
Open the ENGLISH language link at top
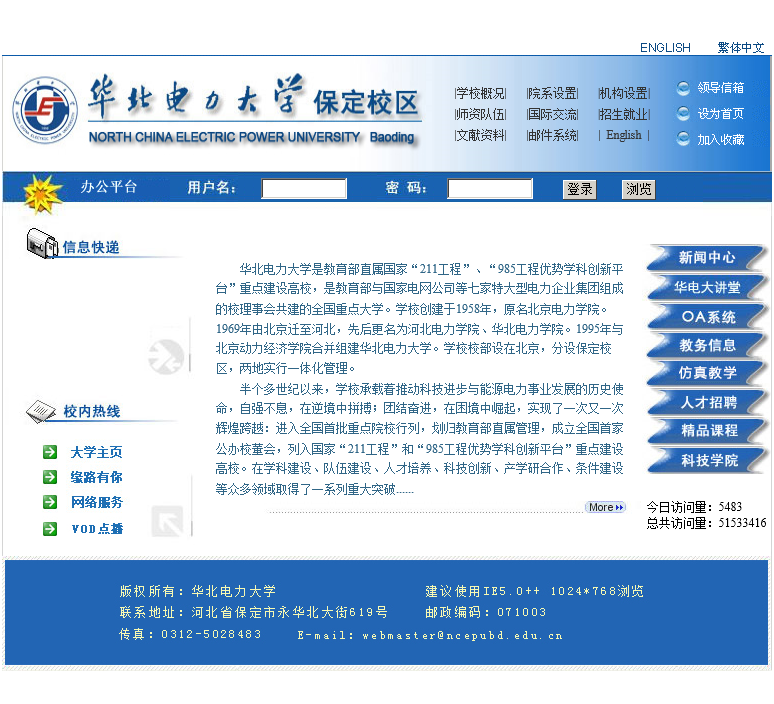[665, 48]
